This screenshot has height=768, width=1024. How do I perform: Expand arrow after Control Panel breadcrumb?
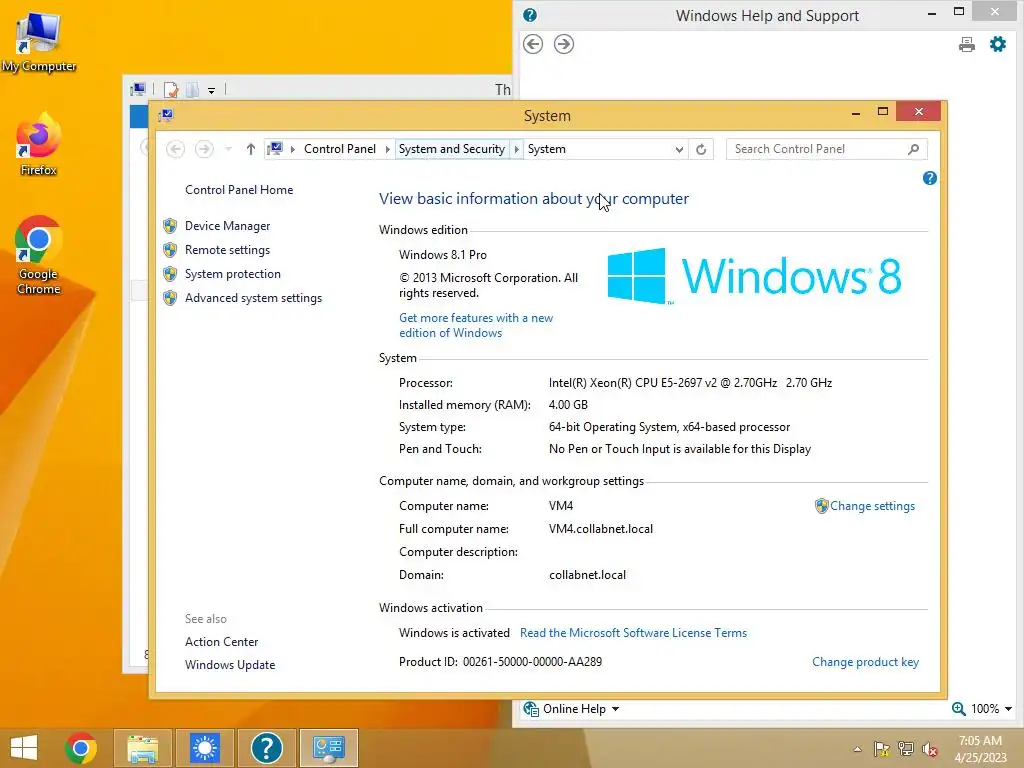point(387,150)
